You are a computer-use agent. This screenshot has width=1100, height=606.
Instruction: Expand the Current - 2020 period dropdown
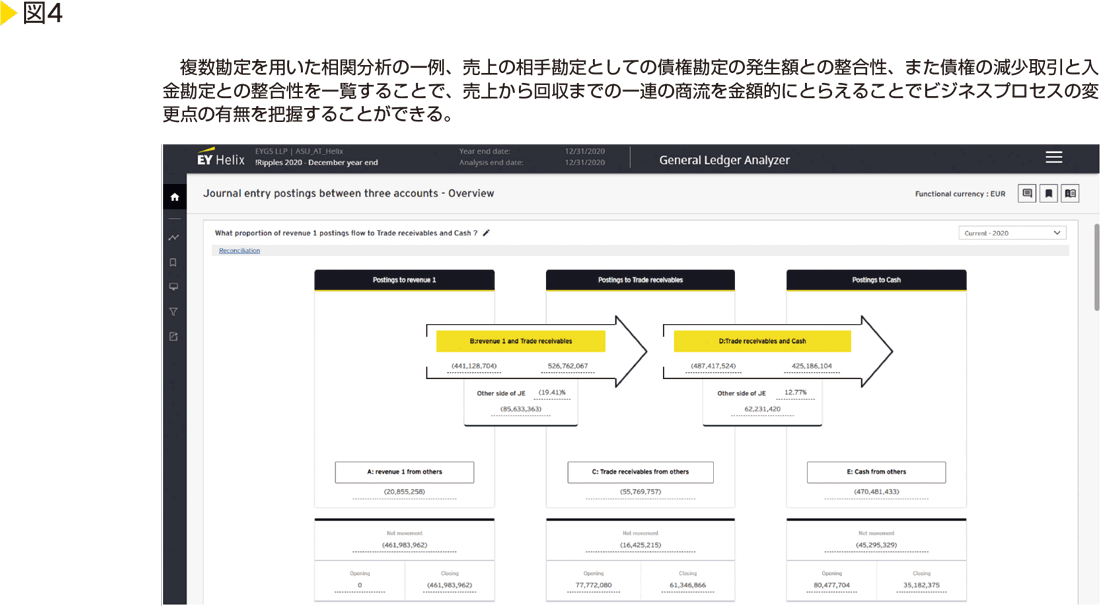pos(1012,233)
